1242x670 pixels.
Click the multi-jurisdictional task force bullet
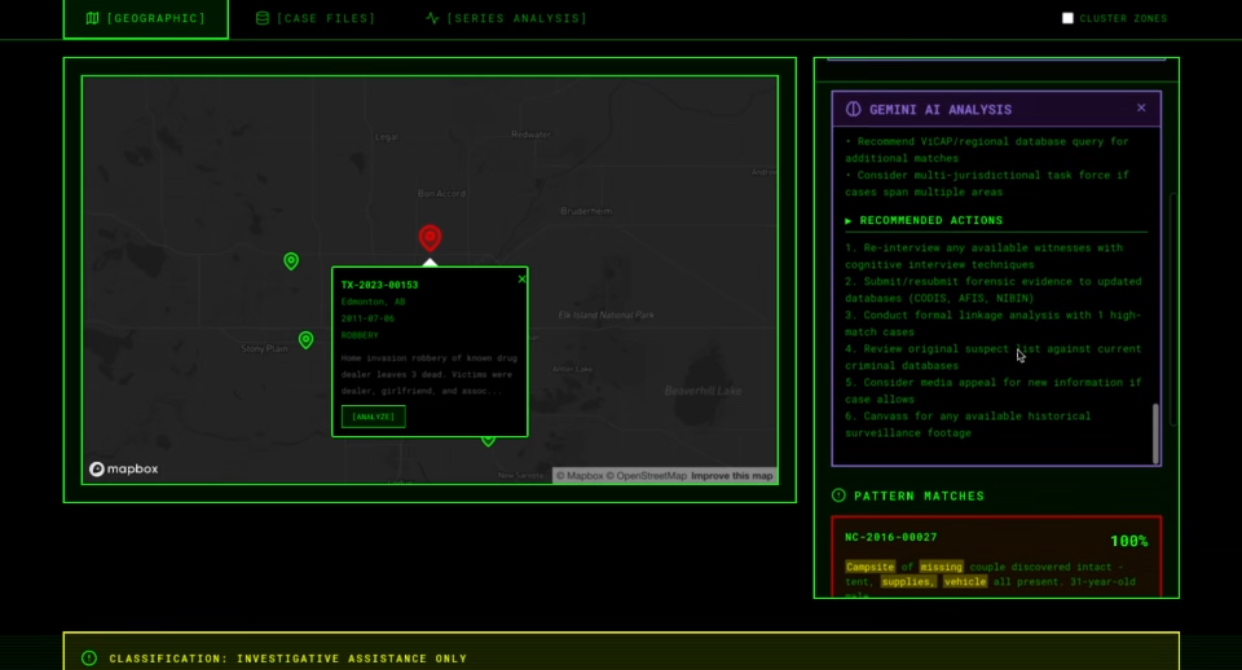pyautogui.click(x=987, y=183)
